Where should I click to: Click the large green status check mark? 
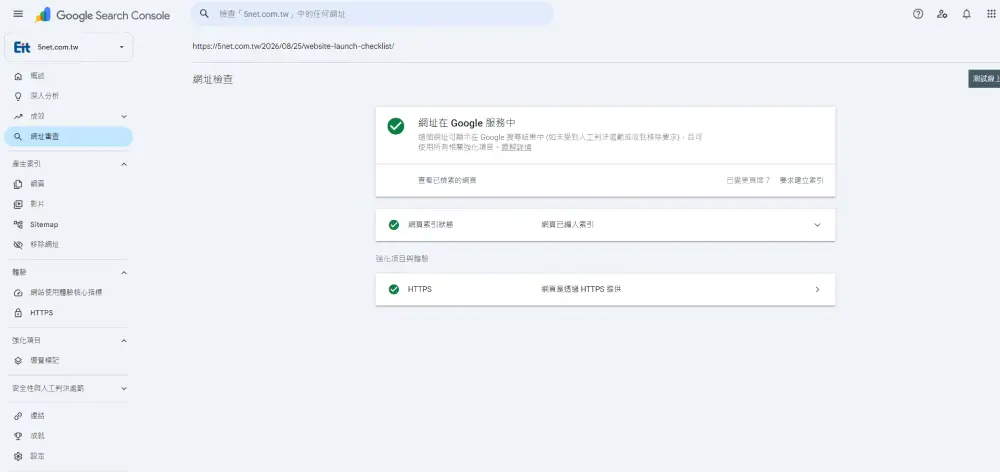pyautogui.click(x=395, y=126)
